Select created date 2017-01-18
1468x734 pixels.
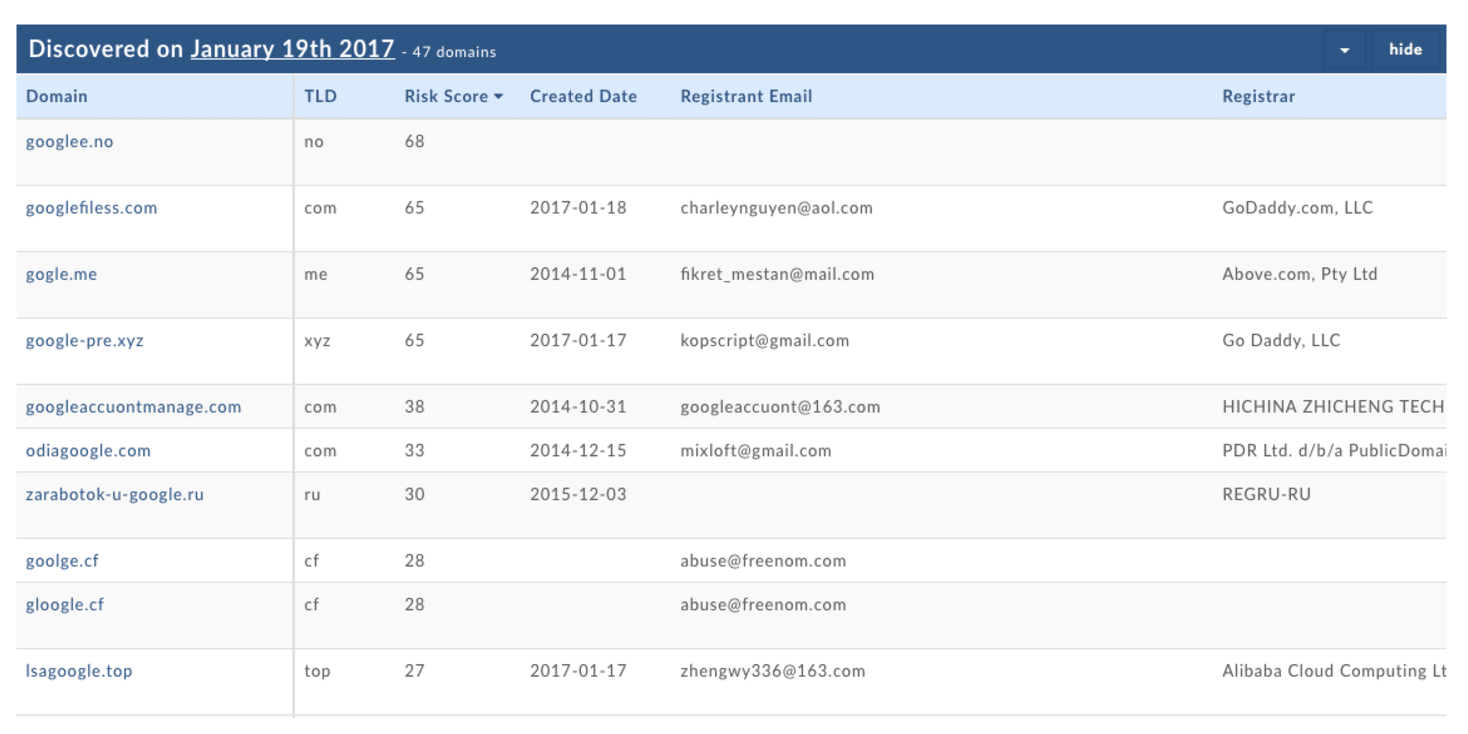578,208
